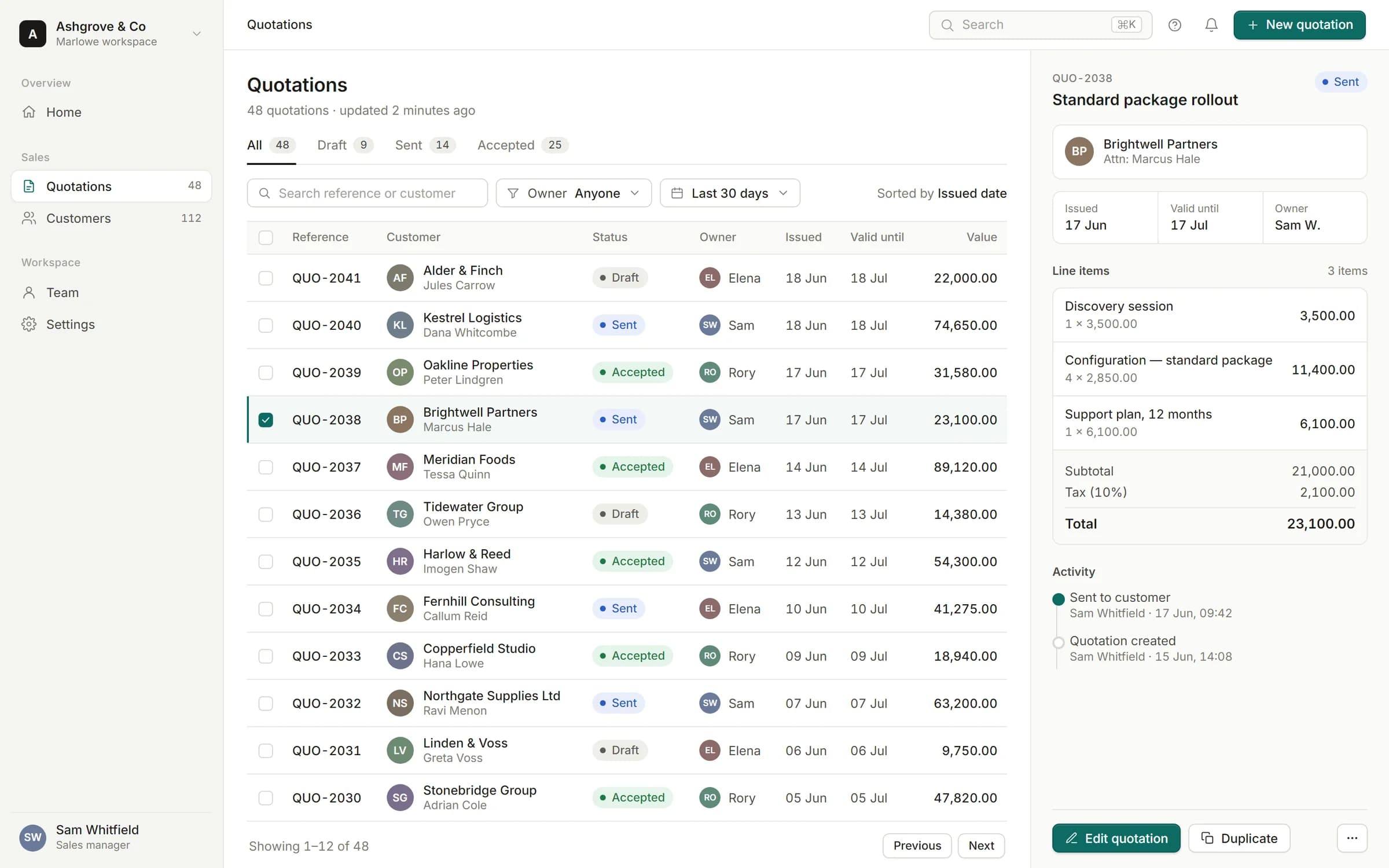This screenshot has width=1389, height=868.
Task: Uncheck the QUO-2038 row checkbox
Action: [x=266, y=420]
